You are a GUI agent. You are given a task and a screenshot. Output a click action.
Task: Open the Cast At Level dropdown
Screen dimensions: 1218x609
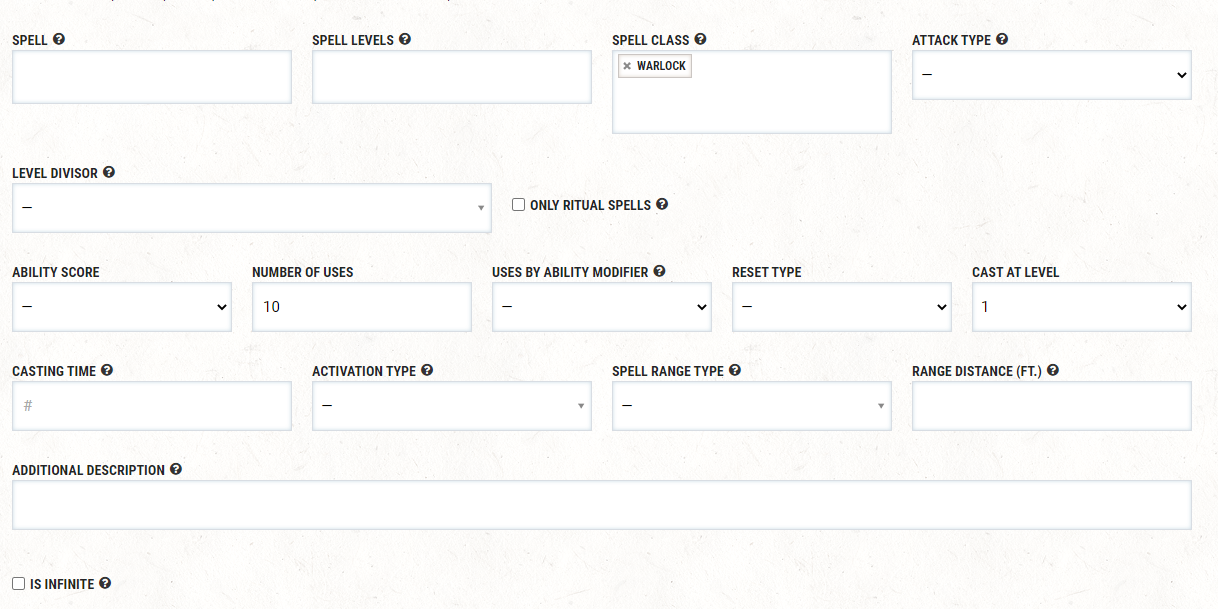pos(1081,307)
